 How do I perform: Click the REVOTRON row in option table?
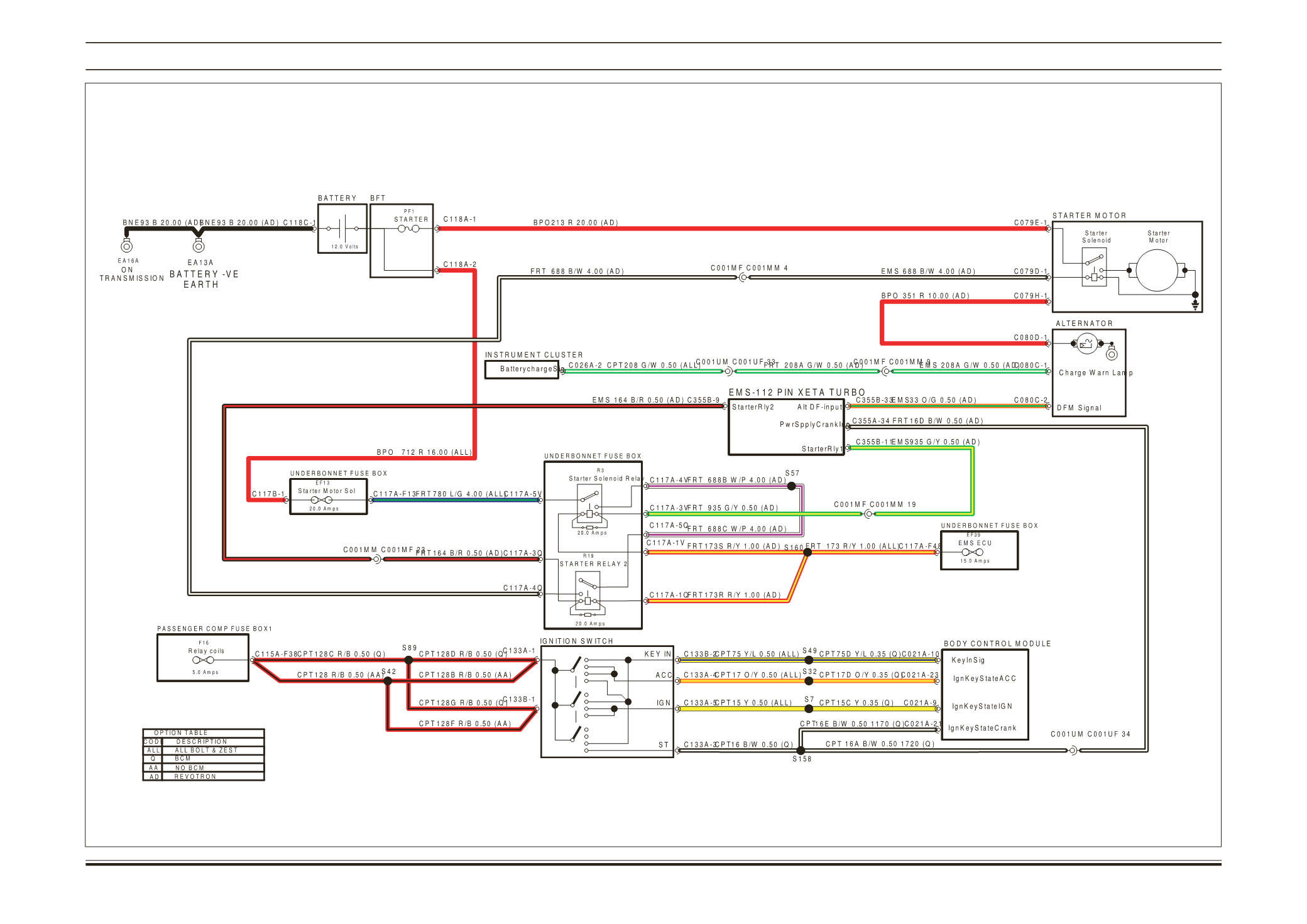point(195,777)
